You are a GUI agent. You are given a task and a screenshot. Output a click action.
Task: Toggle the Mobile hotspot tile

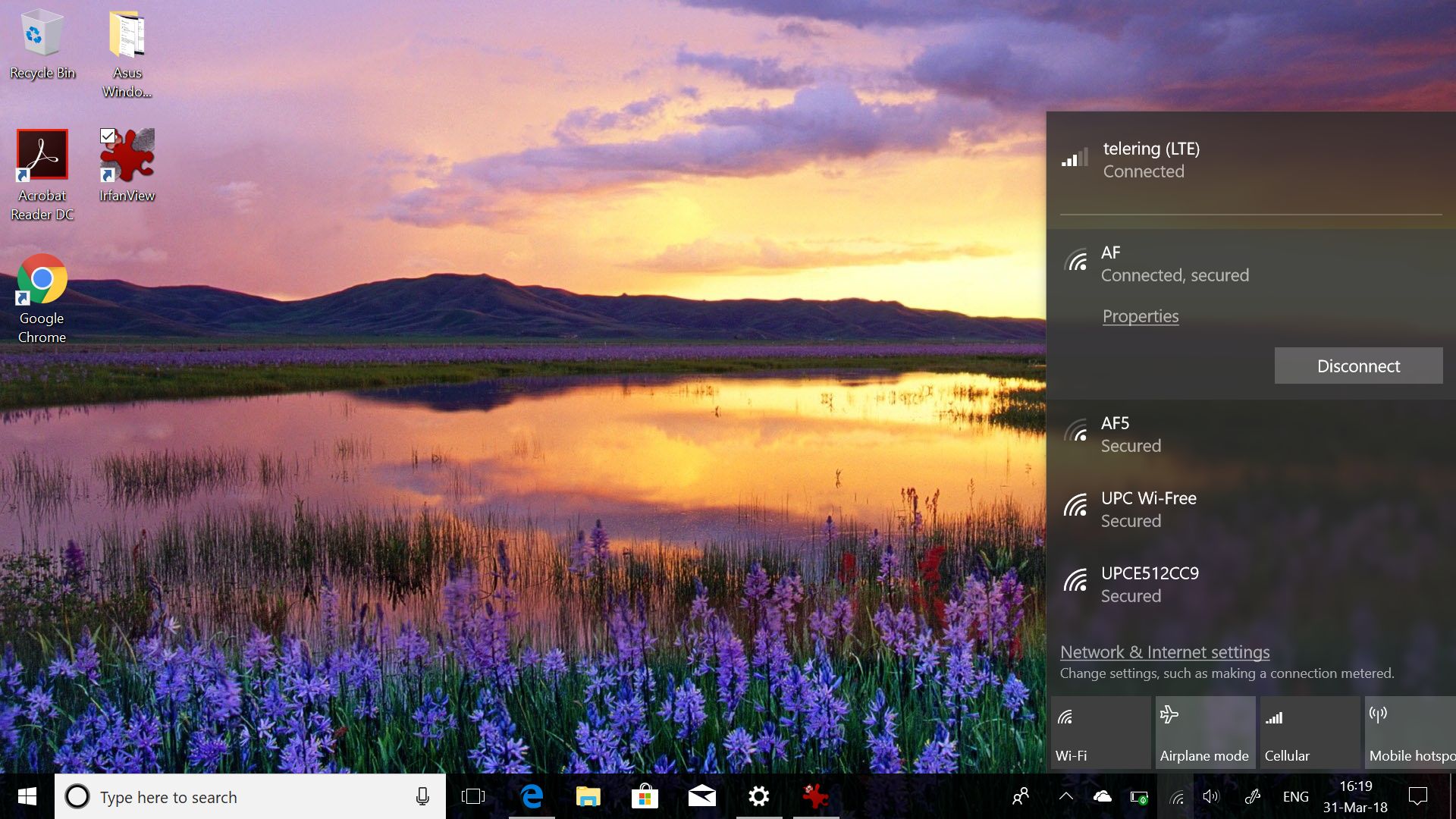click(x=1410, y=733)
